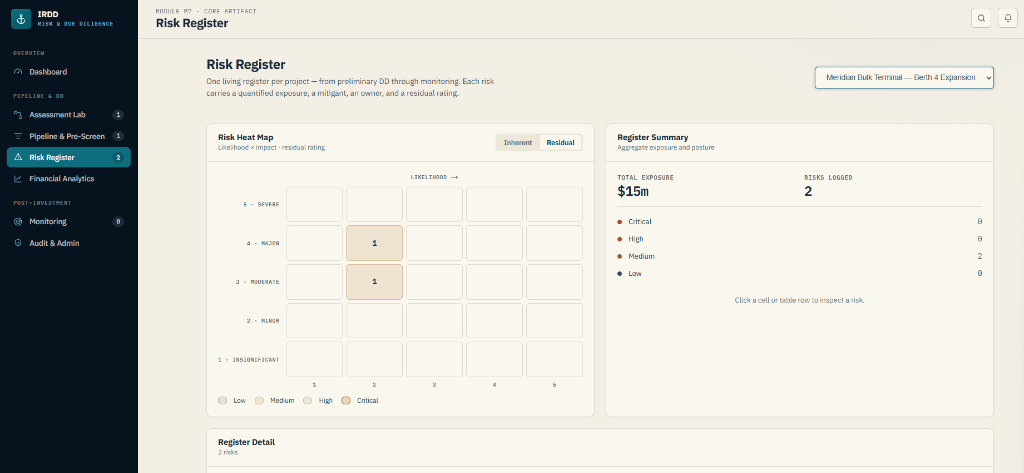
Task: Click the '5 - SEVERE' row label
Action: [261, 204]
